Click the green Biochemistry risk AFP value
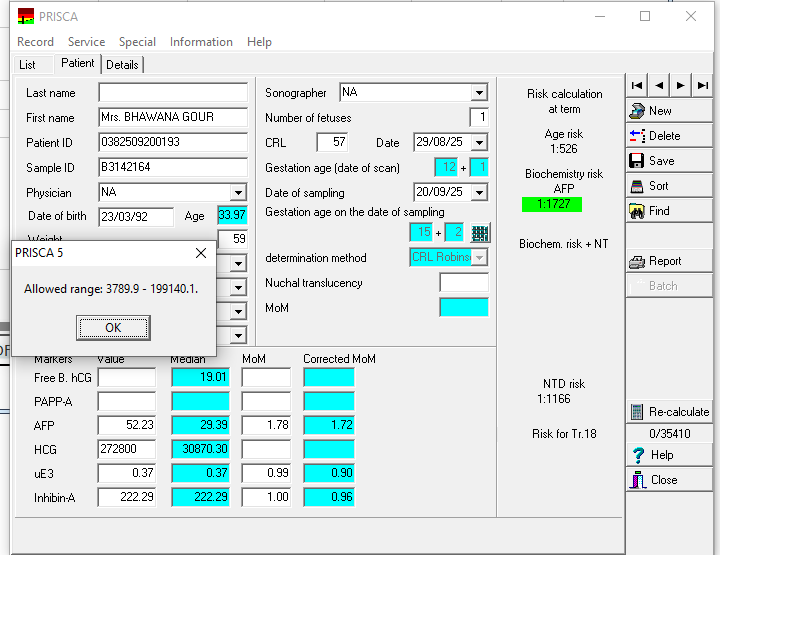799x642 pixels. [x=551, y=204]
